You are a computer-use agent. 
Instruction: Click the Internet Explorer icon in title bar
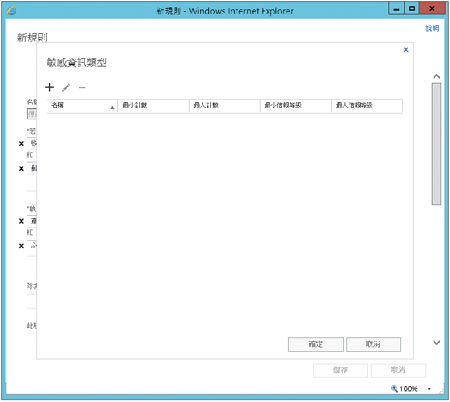point(11,11)
